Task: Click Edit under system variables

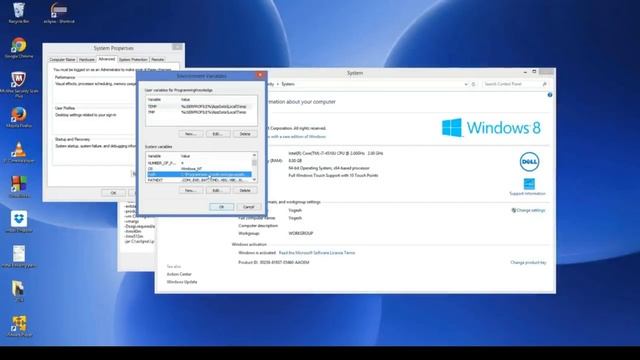Action: tap(218, 191)
